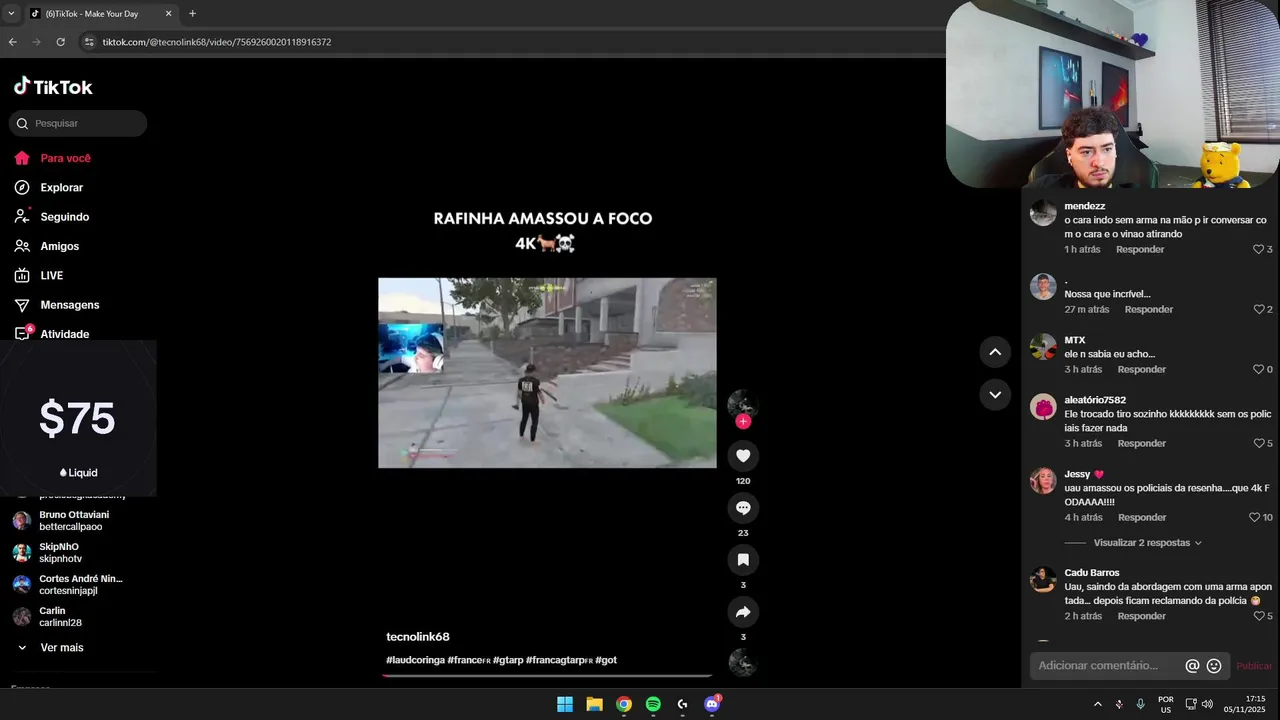Open creator avatar beside the video
Viewport: 1280px width, 720px height.
[x=743, y=404]
